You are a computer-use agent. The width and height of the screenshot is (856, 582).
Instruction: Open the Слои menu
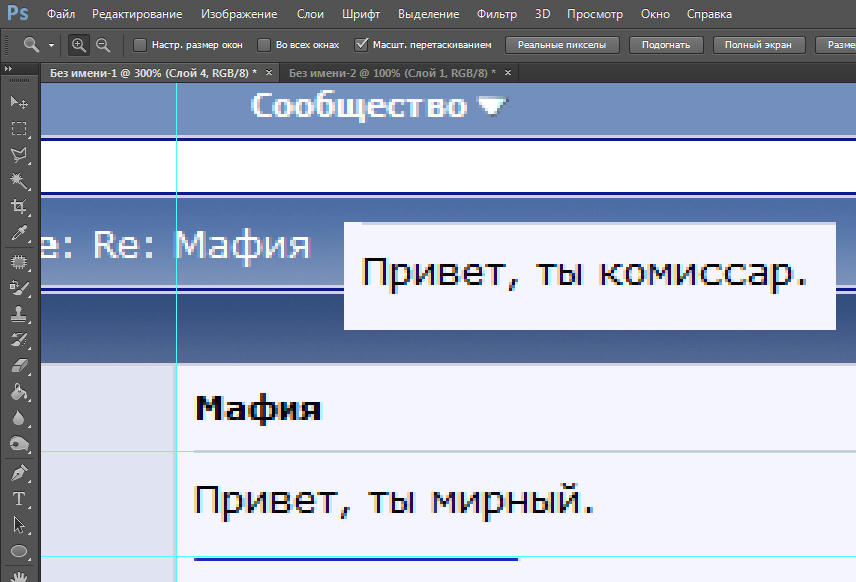(310, 14)
